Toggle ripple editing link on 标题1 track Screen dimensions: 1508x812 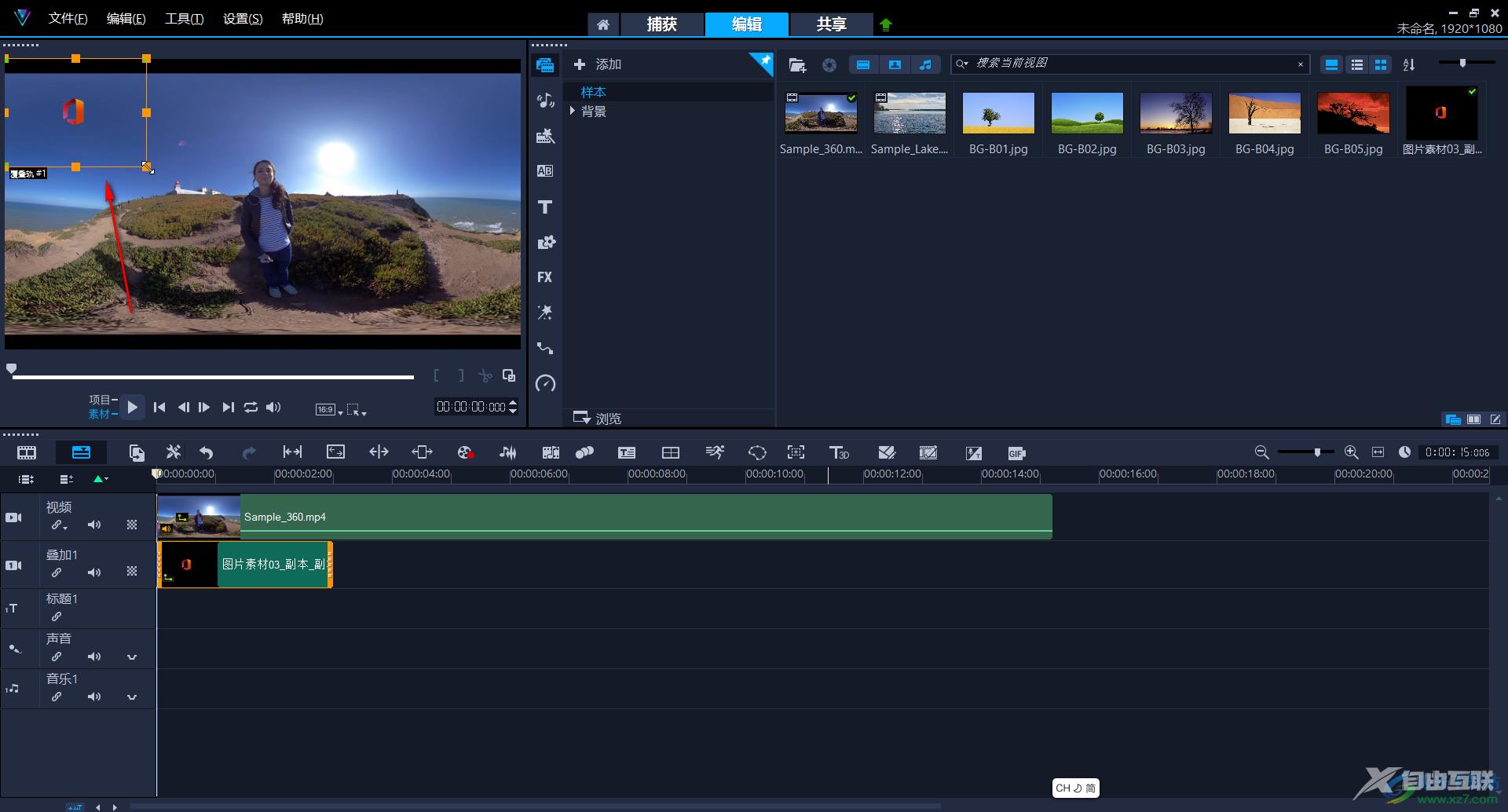tap(57, 616)
